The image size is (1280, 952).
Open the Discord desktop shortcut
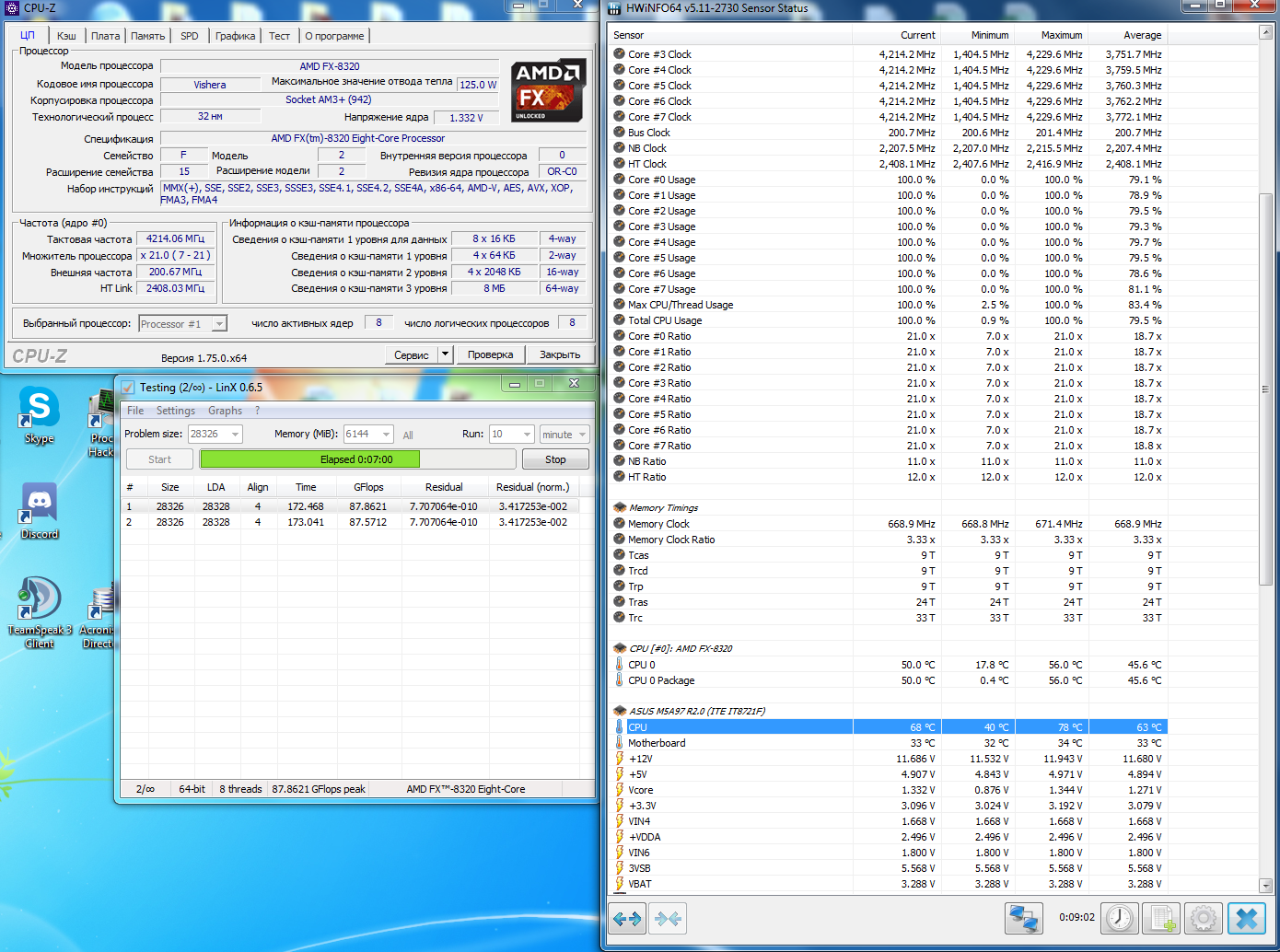(39, 511)
